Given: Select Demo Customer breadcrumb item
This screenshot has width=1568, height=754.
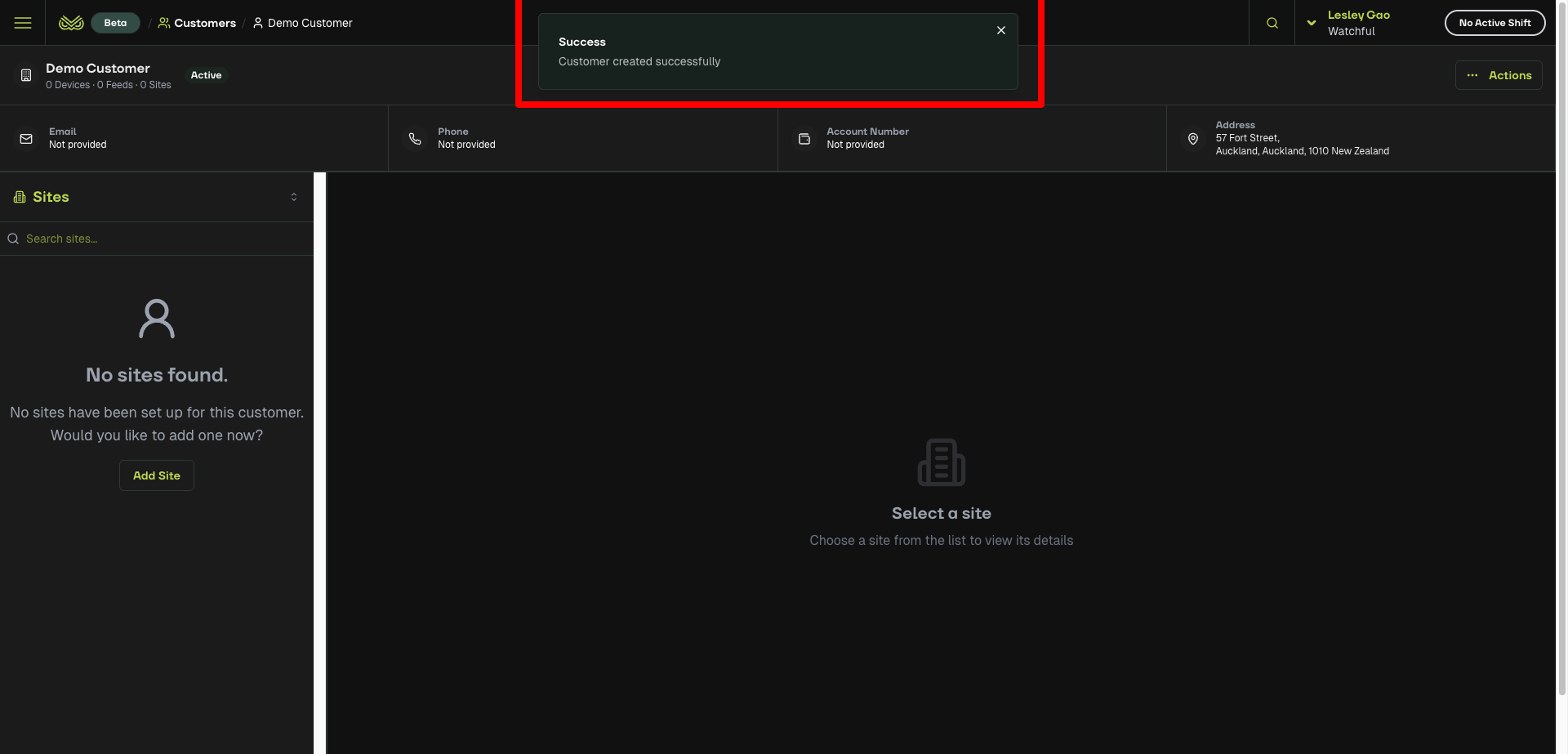Looking at the screenshot, I should 302,23.
